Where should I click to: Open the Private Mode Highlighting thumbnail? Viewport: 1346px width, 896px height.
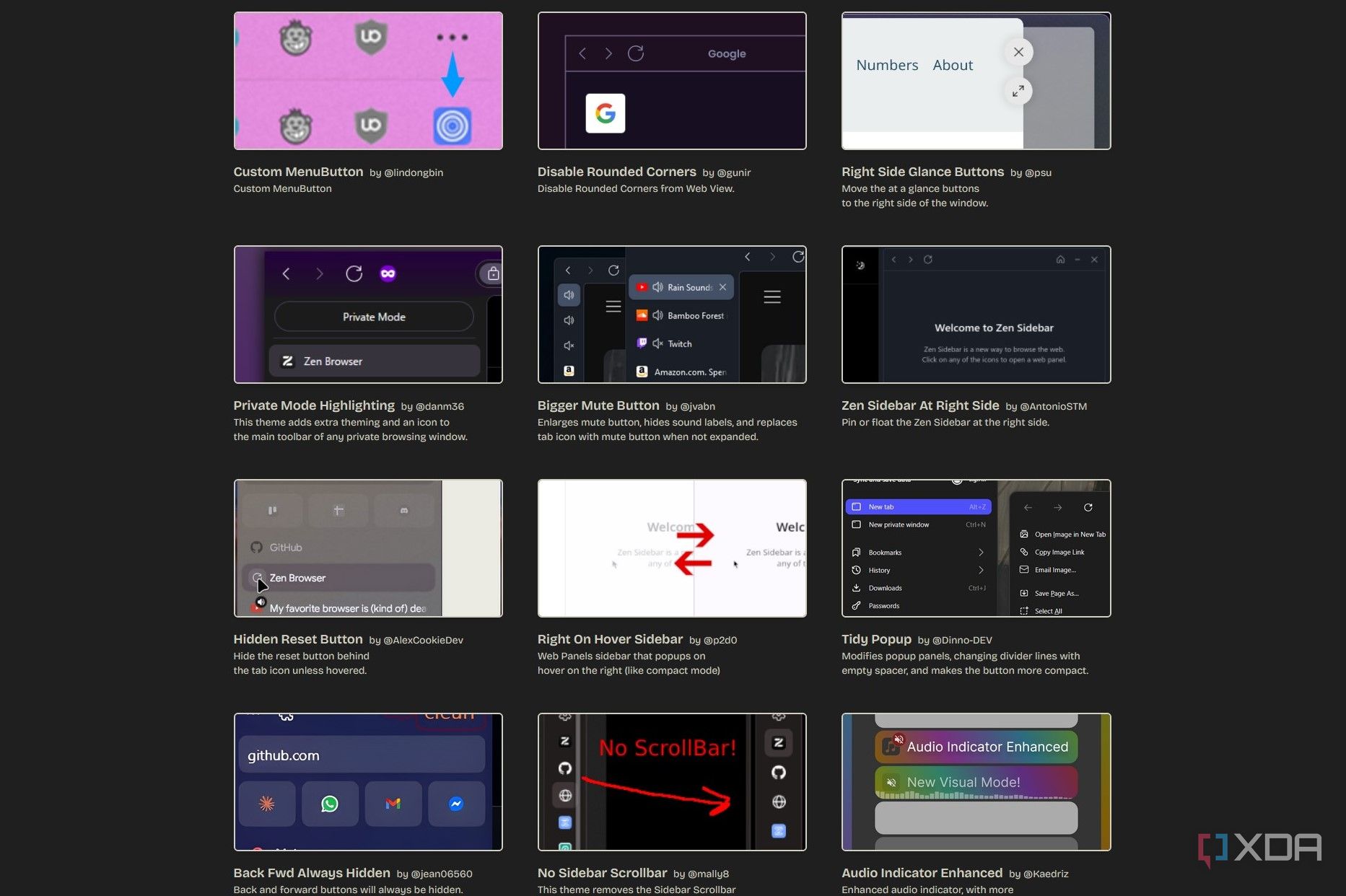click(368, 315)
